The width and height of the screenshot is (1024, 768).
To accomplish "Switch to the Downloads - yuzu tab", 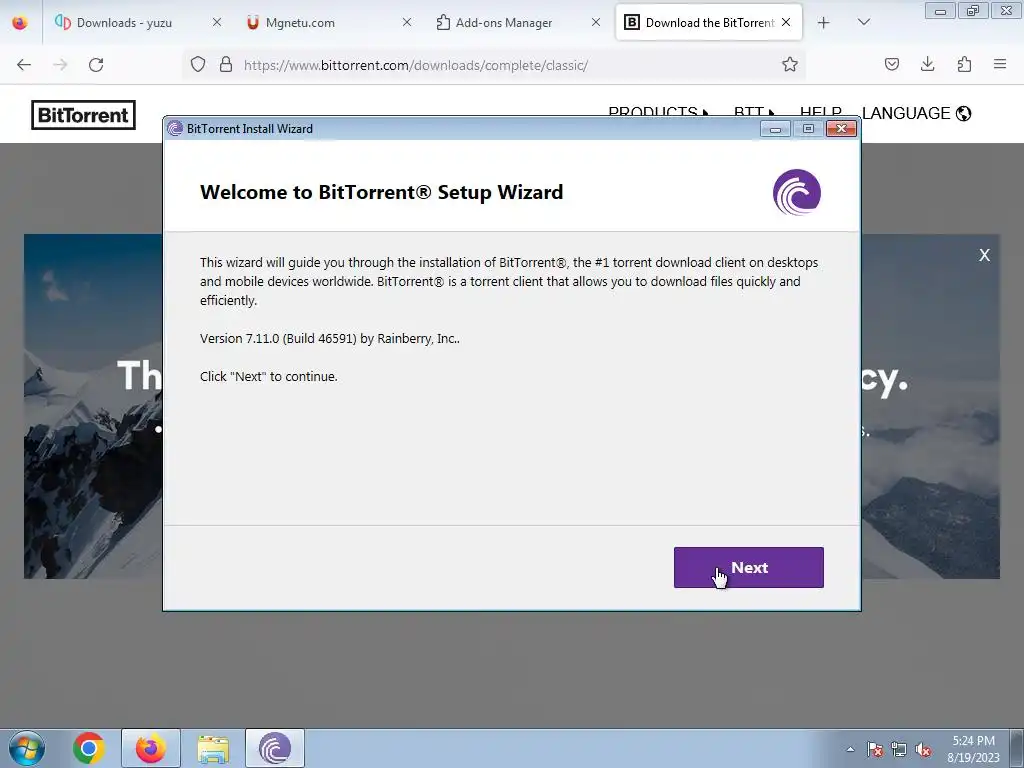I will (124, 23).
